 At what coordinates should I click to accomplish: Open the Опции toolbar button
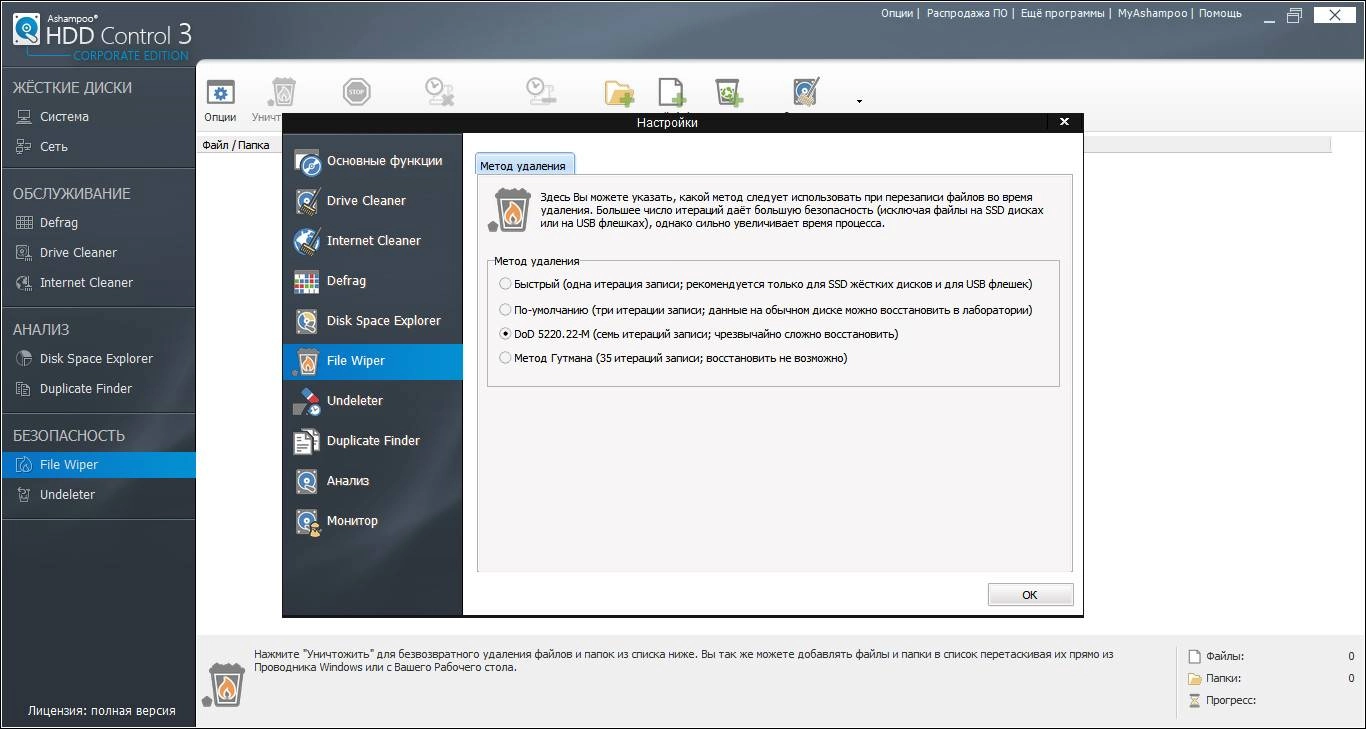(x=220, y=100)
